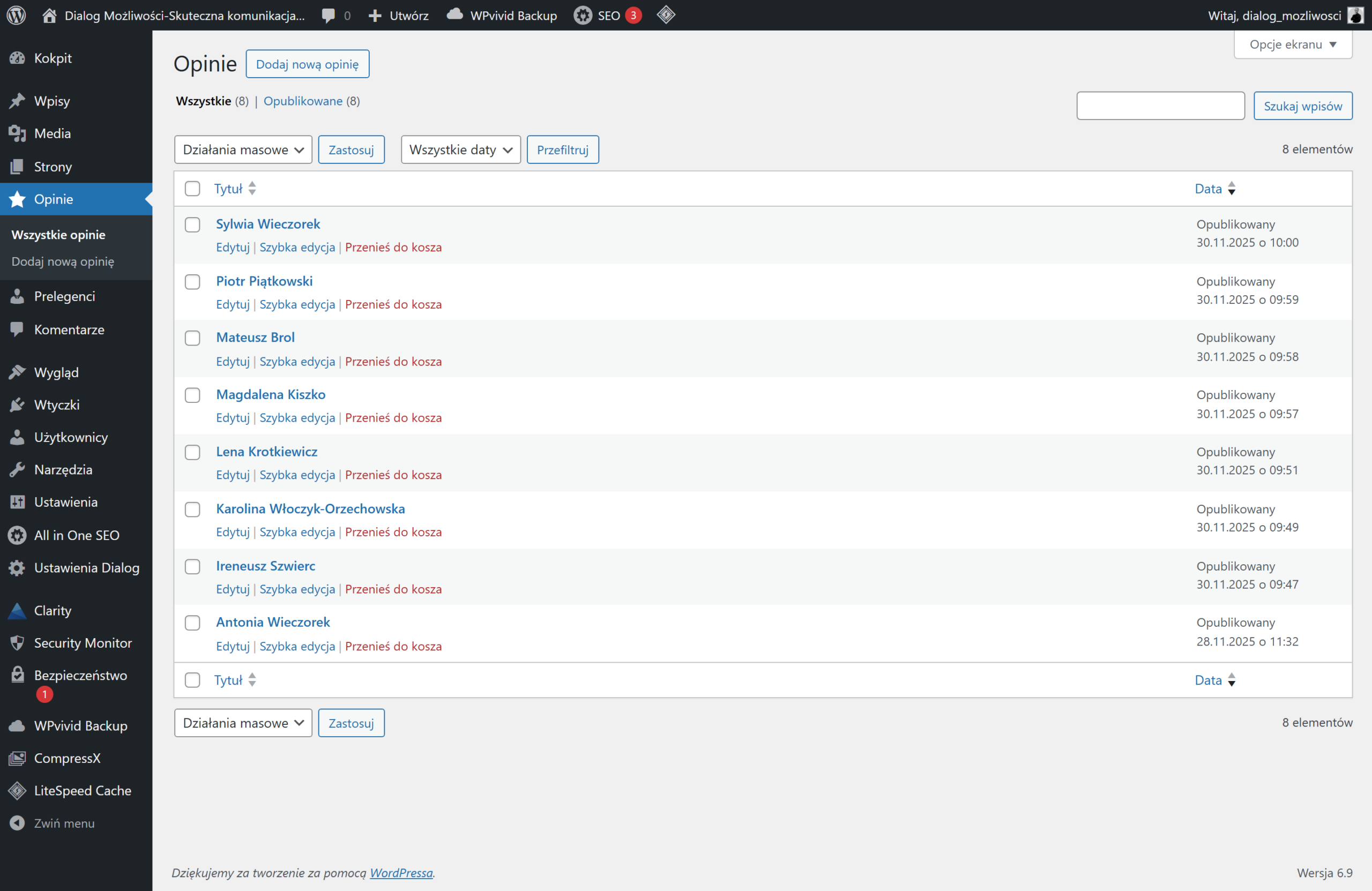This screenshot has width=1372, height=891.
Task: Expand the Wszystkie daty date filter
Action: click(460, 150)
